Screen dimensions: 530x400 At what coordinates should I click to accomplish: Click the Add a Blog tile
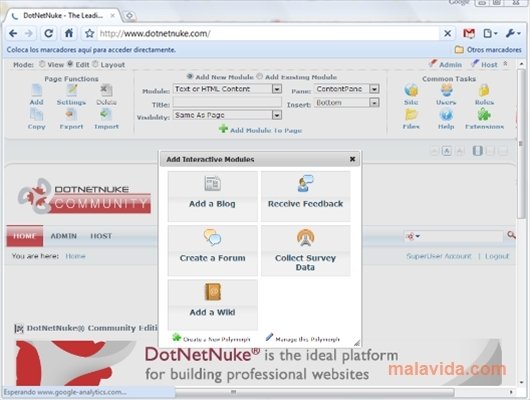[213, 196]
